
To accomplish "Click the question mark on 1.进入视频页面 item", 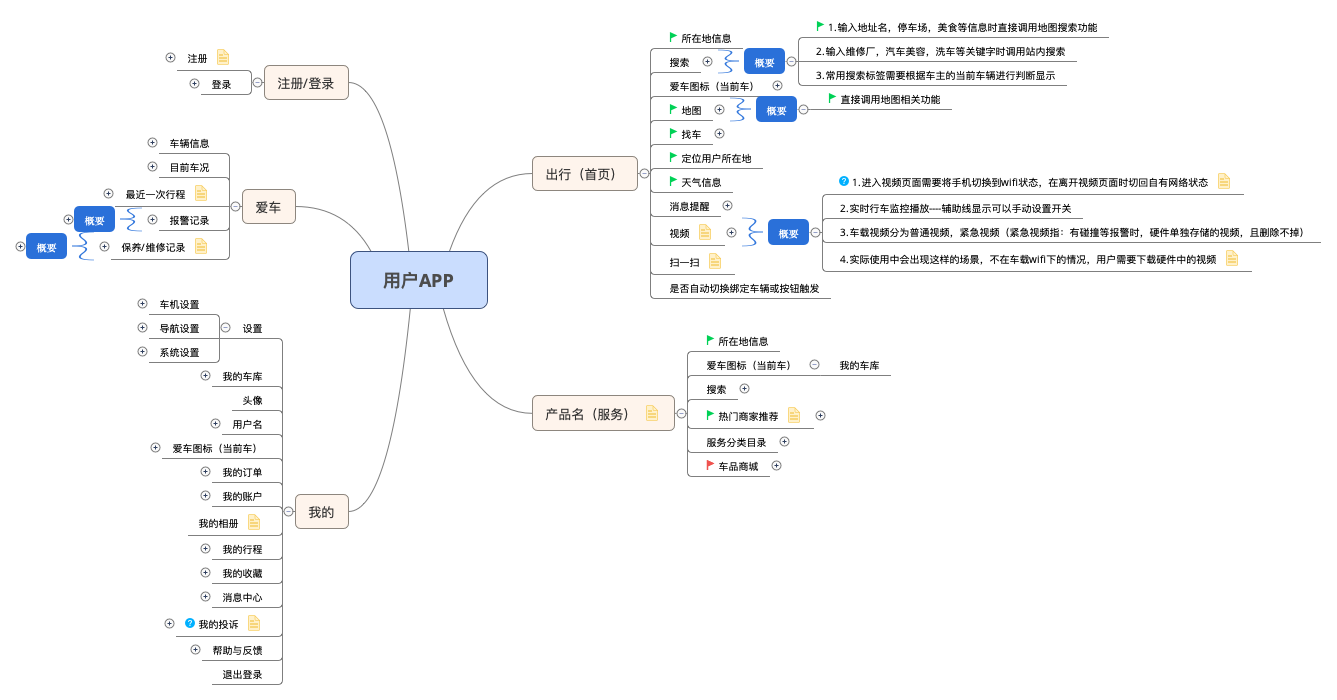I will coord(844,181).
